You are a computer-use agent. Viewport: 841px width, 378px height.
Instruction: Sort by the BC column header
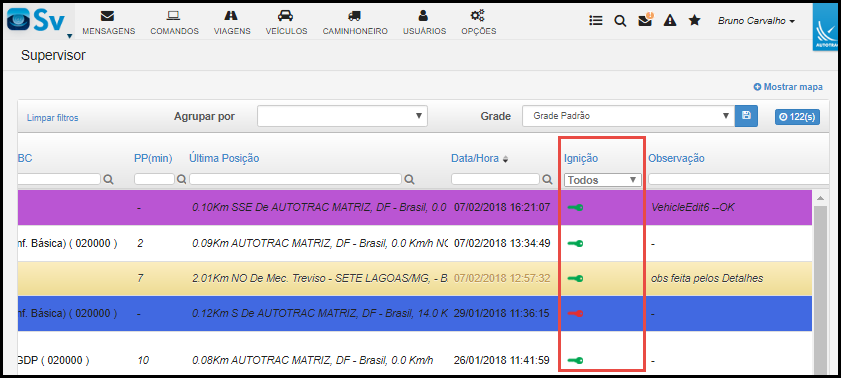[25, 158]
